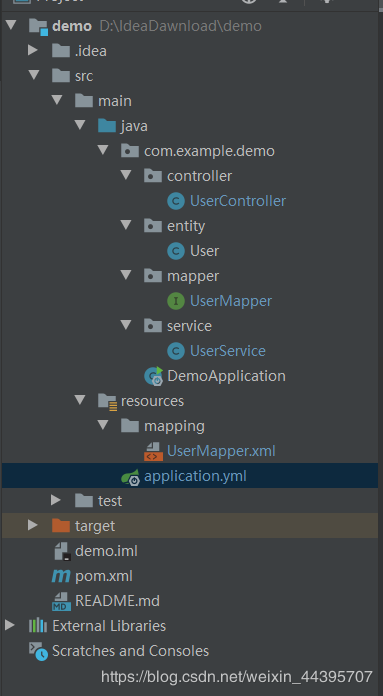Open the README.md file
The height and width of the screenshot is (696, 383).
(118, 601)
